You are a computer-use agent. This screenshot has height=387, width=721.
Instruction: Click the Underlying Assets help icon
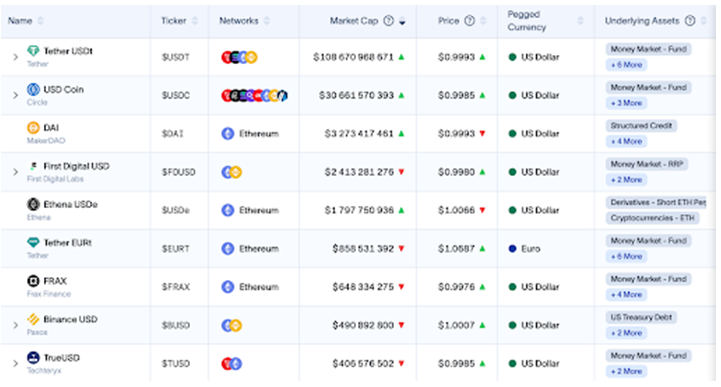[x=690, y=21]
